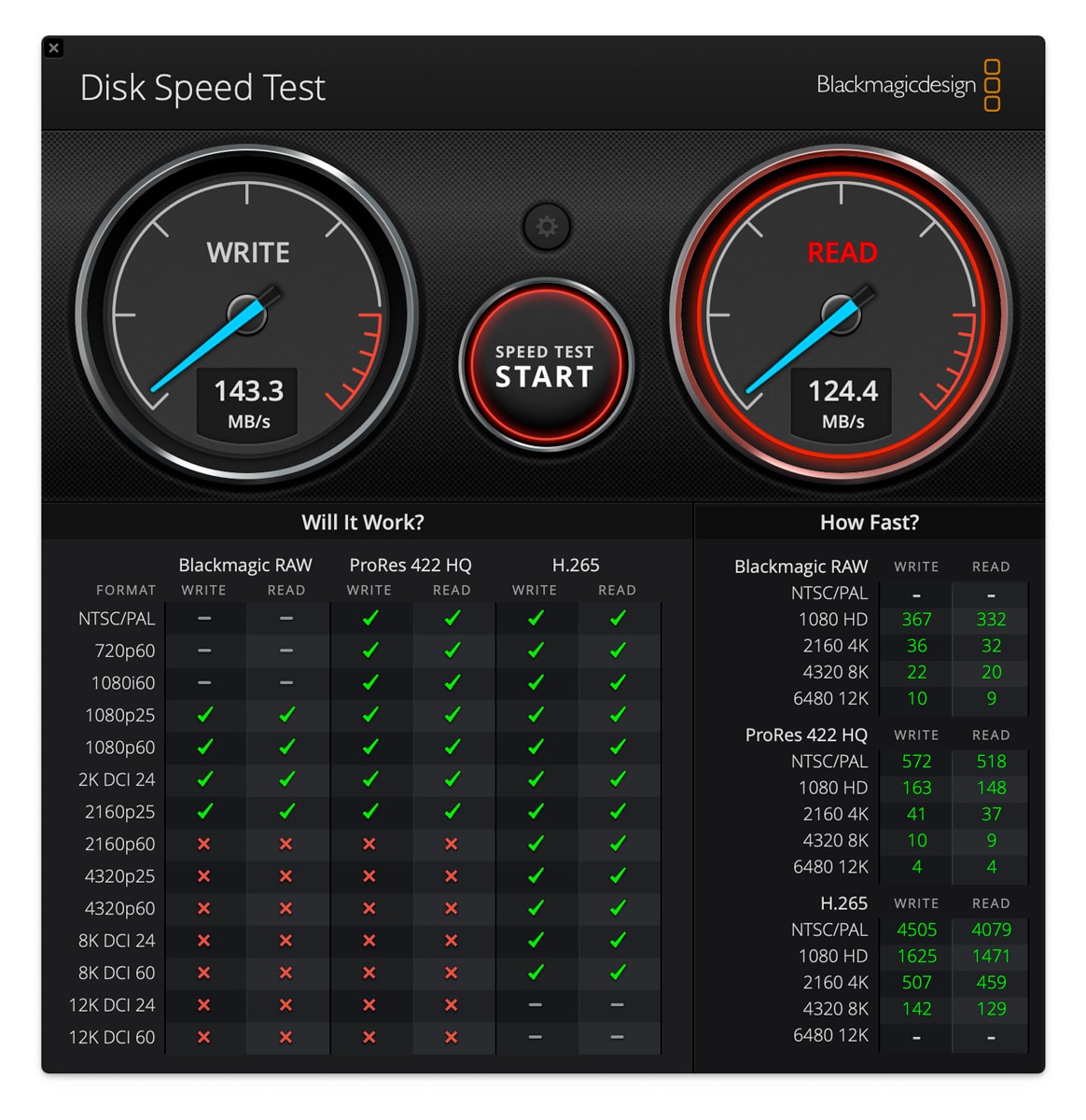Click ProRes 422 HQ 1080 HD write value 163
The image size is (1086, 1120).
pyautogui.click(x=916, y=788)
